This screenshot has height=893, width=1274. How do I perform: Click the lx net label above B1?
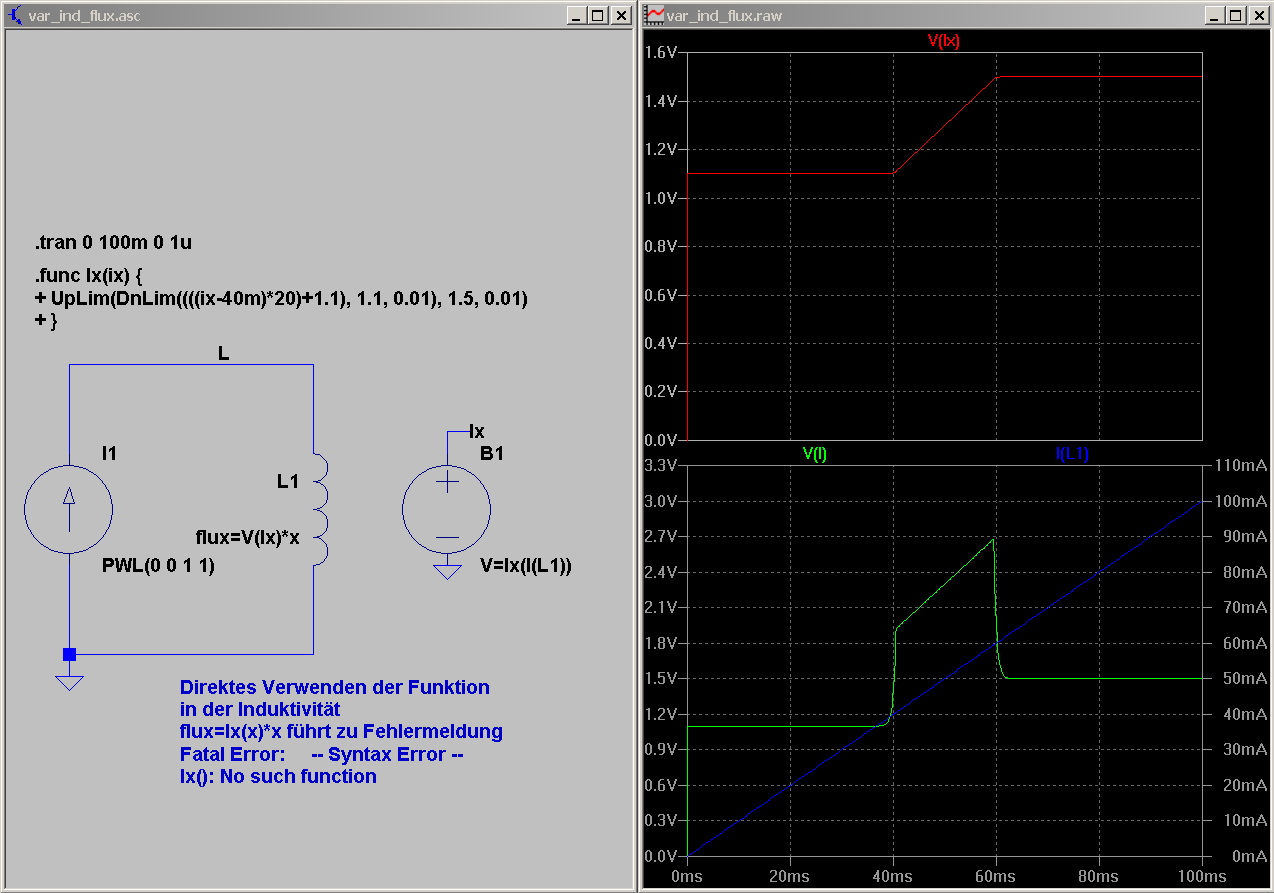coord(477,432)
